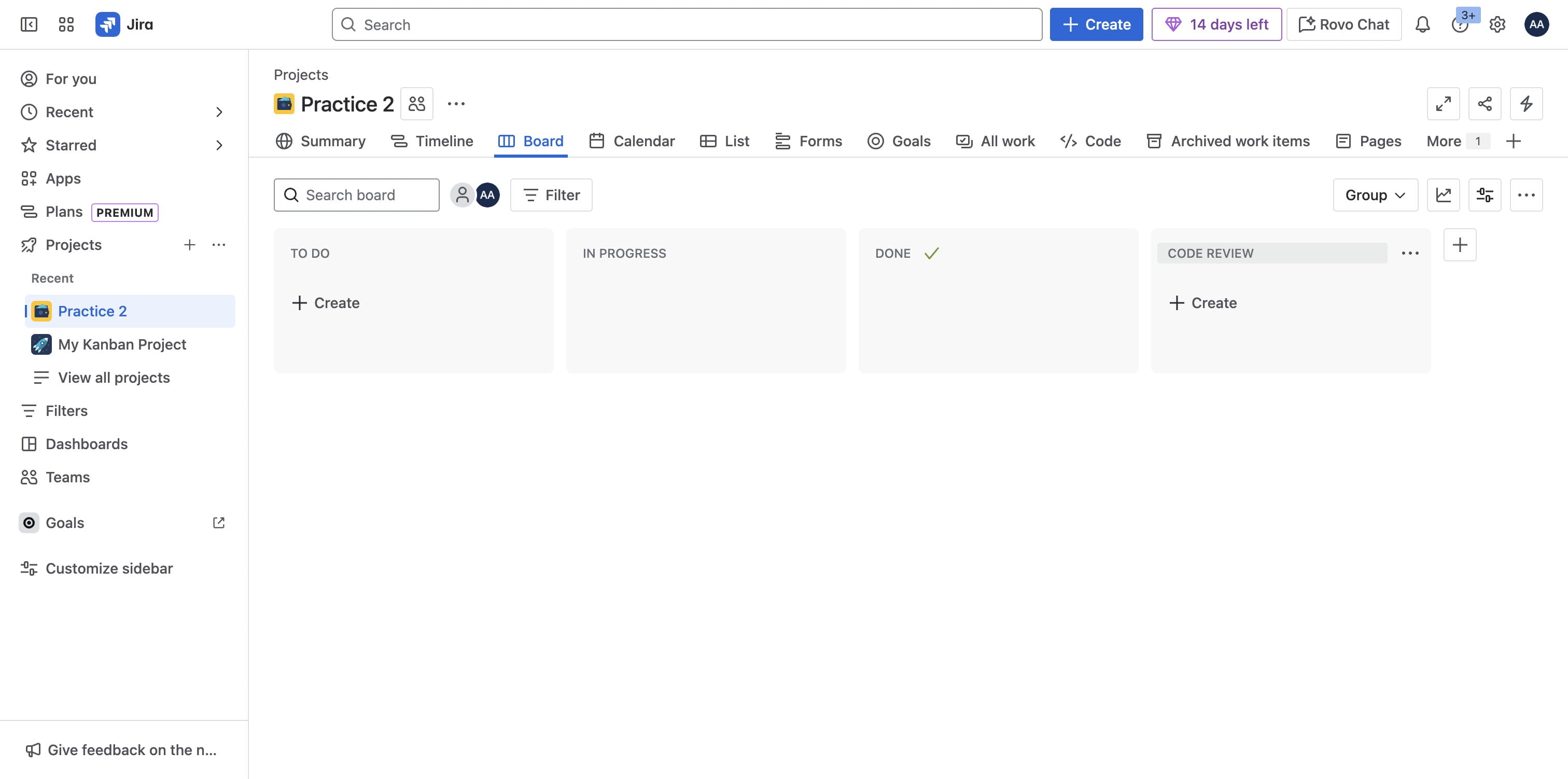Open the settings gear icon
The width and height of the screenshot is (1568, 779).
click(1497, 24)
